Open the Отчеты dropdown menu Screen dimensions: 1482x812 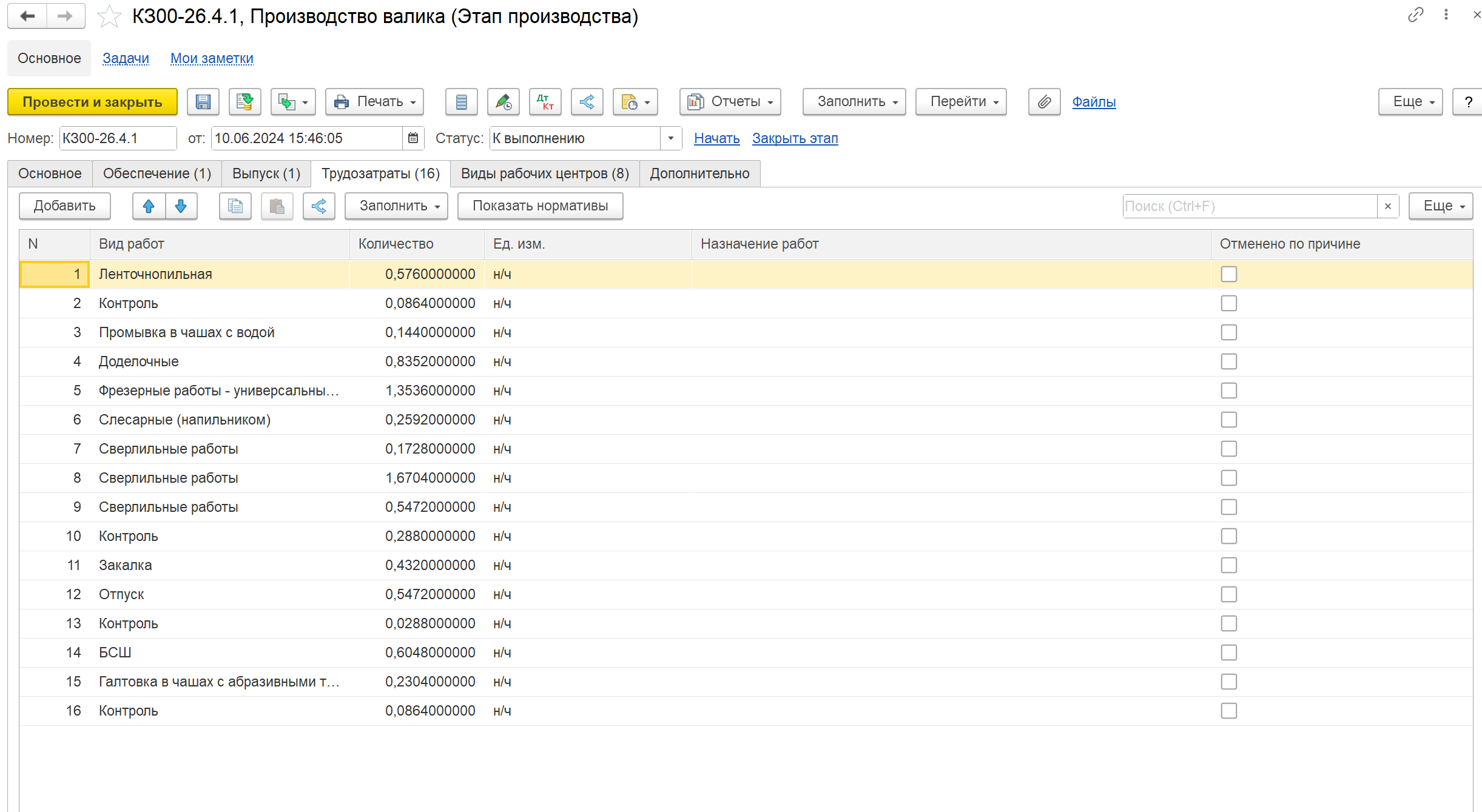[730, 102]
